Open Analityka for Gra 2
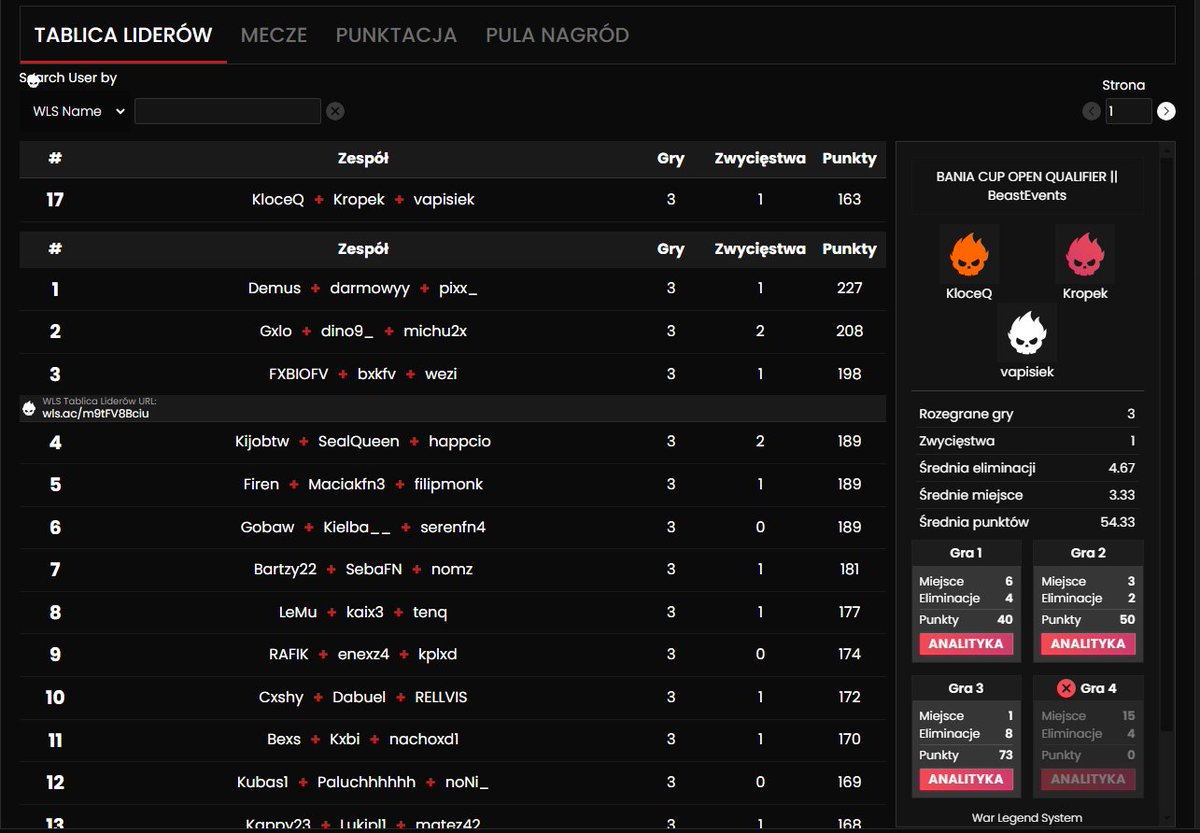1200x833 pixels. 1088,644
